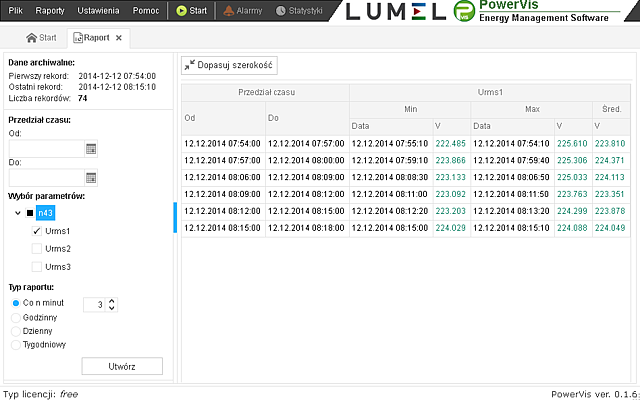Toggle the n43 parent checkbox
The image size is (640, 400).
tap(30, 213)
